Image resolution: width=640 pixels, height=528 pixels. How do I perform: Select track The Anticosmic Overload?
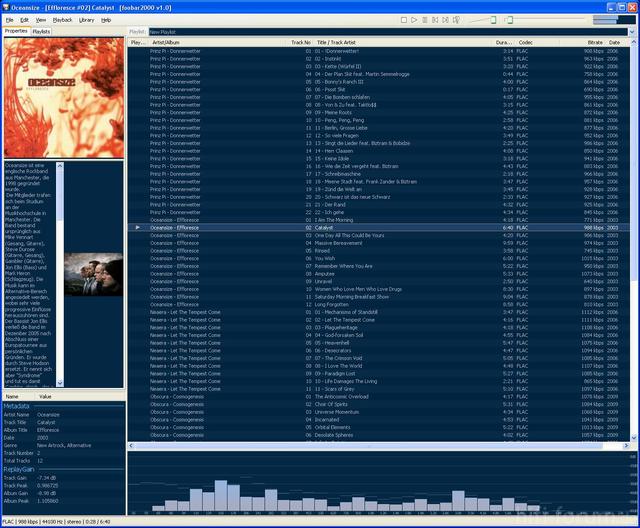coord(379,397)
